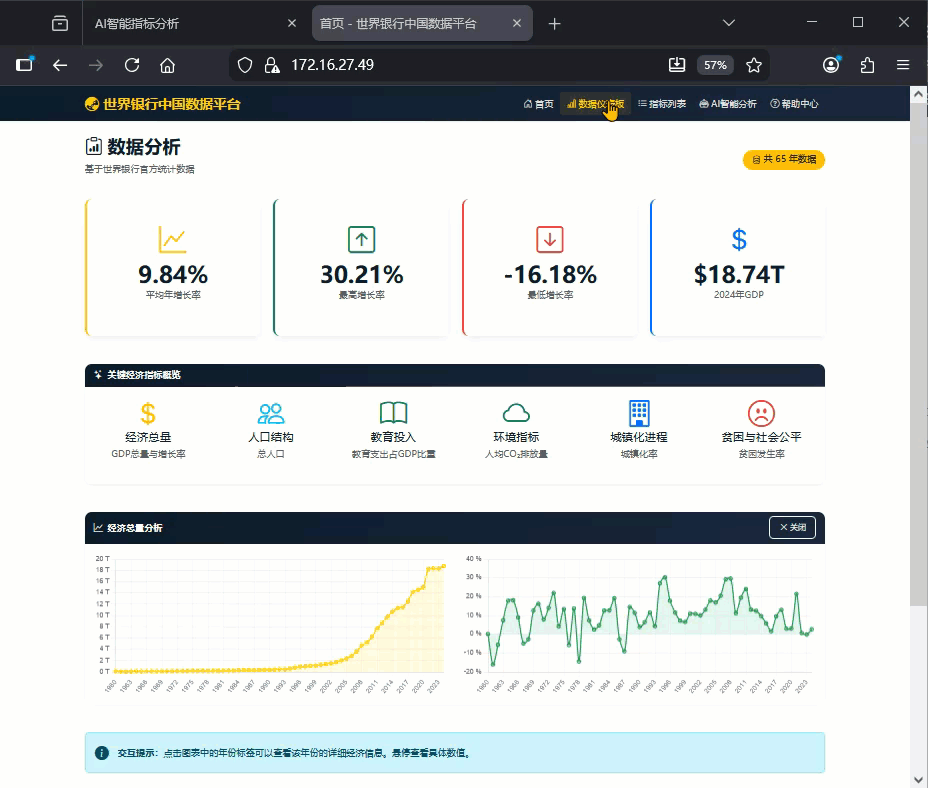This screenshot has height=788, width=928.
Task: Select the -16.18% lowest growth value
Action: pyautogui.click(x=550, y=275)
